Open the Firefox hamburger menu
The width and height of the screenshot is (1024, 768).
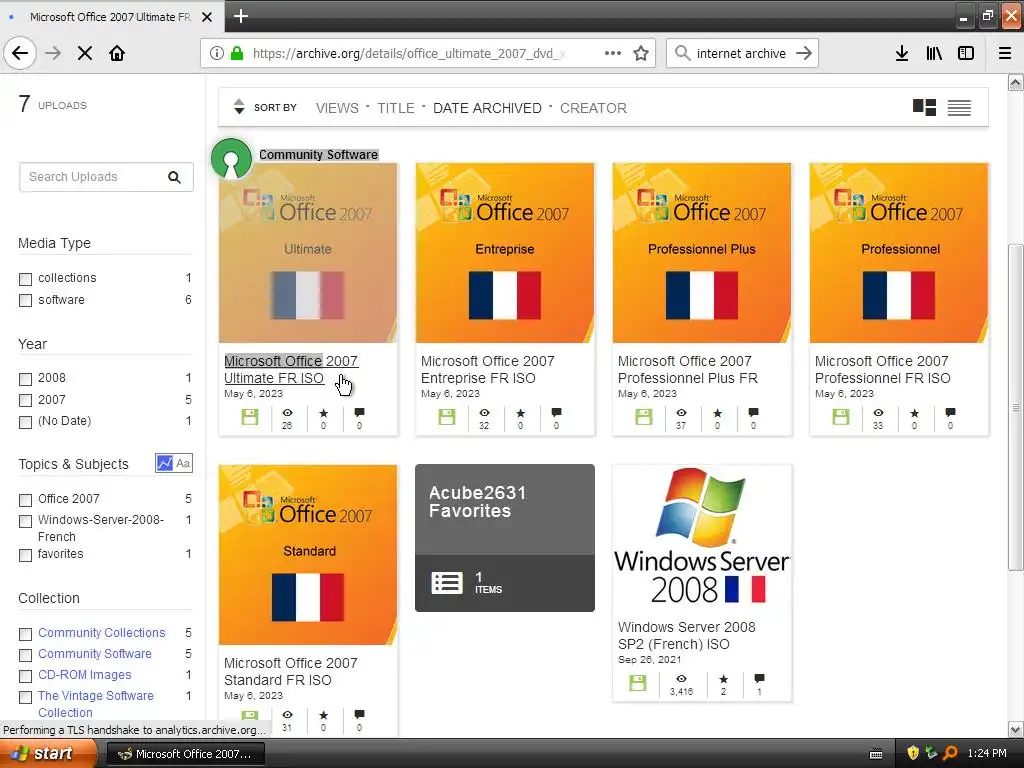pos(1004,54)
